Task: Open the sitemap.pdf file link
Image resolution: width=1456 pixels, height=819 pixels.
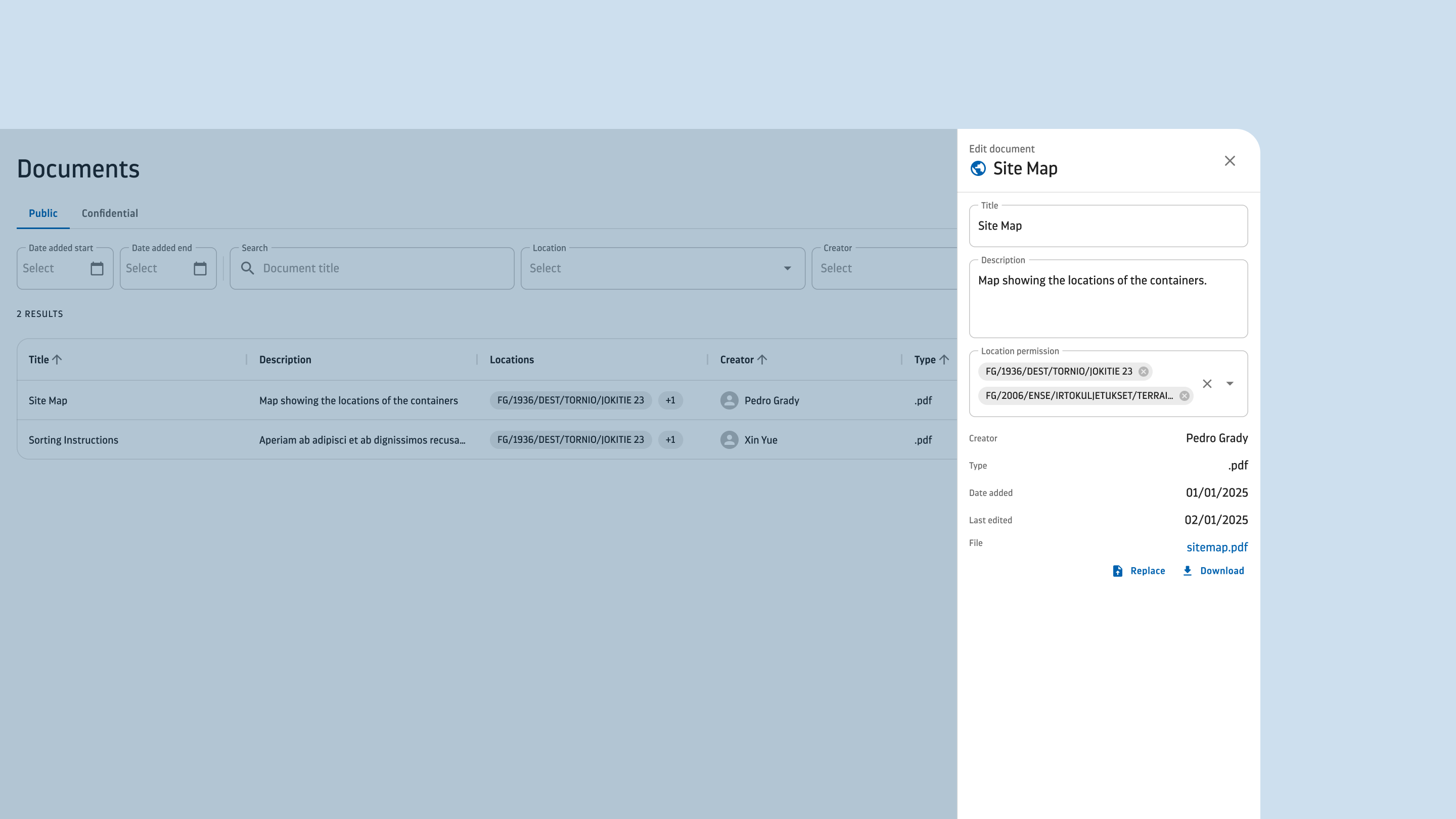Action: pos(1216,547)
